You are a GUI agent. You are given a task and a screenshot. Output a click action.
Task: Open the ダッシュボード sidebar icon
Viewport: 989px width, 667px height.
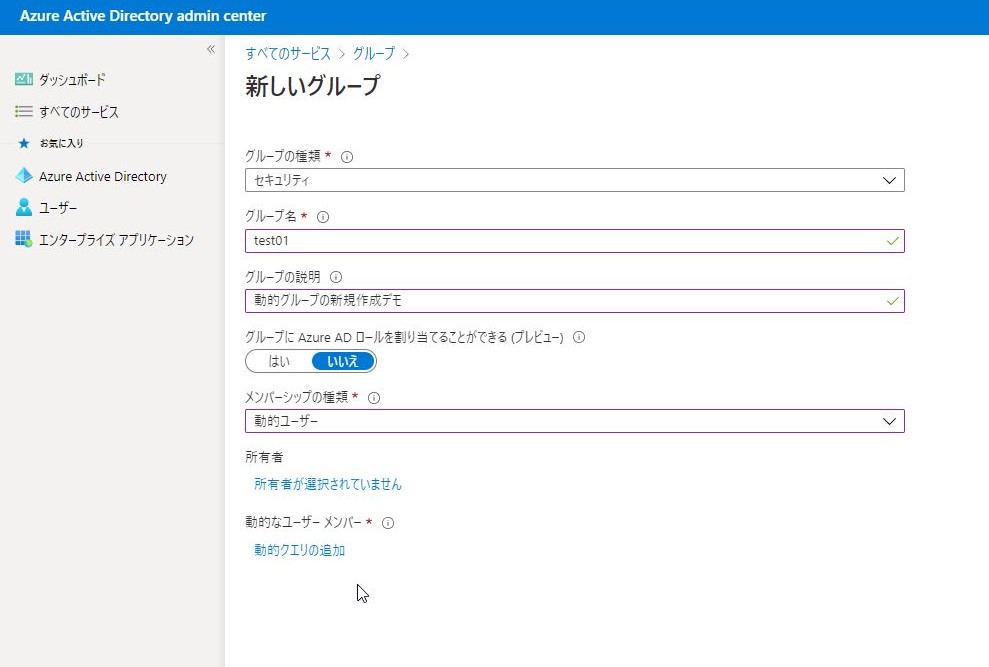click(x=22, y=79)
